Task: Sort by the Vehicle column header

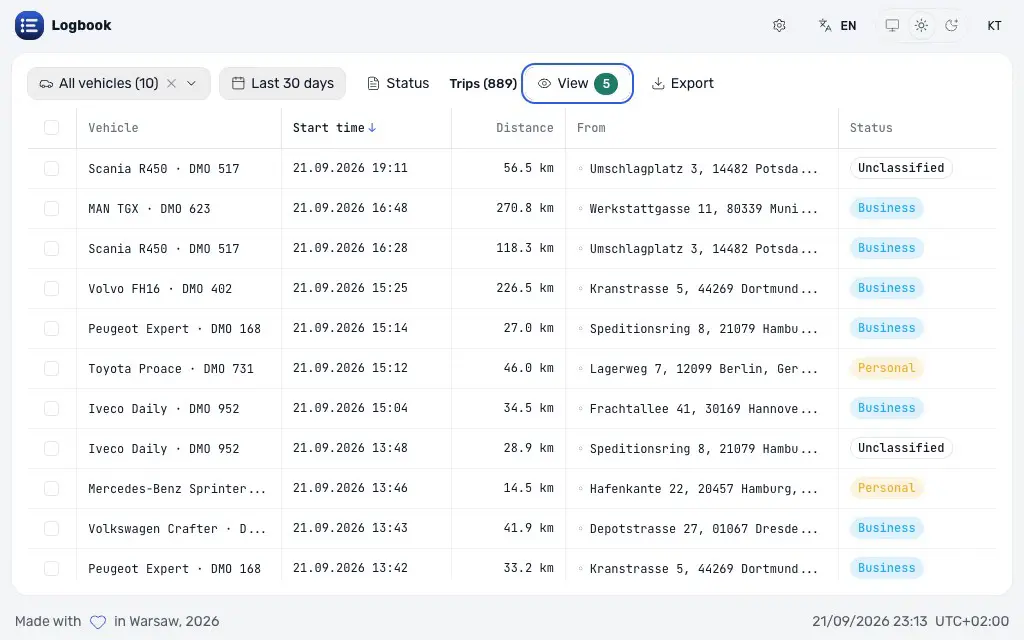Action: [114, 128]
